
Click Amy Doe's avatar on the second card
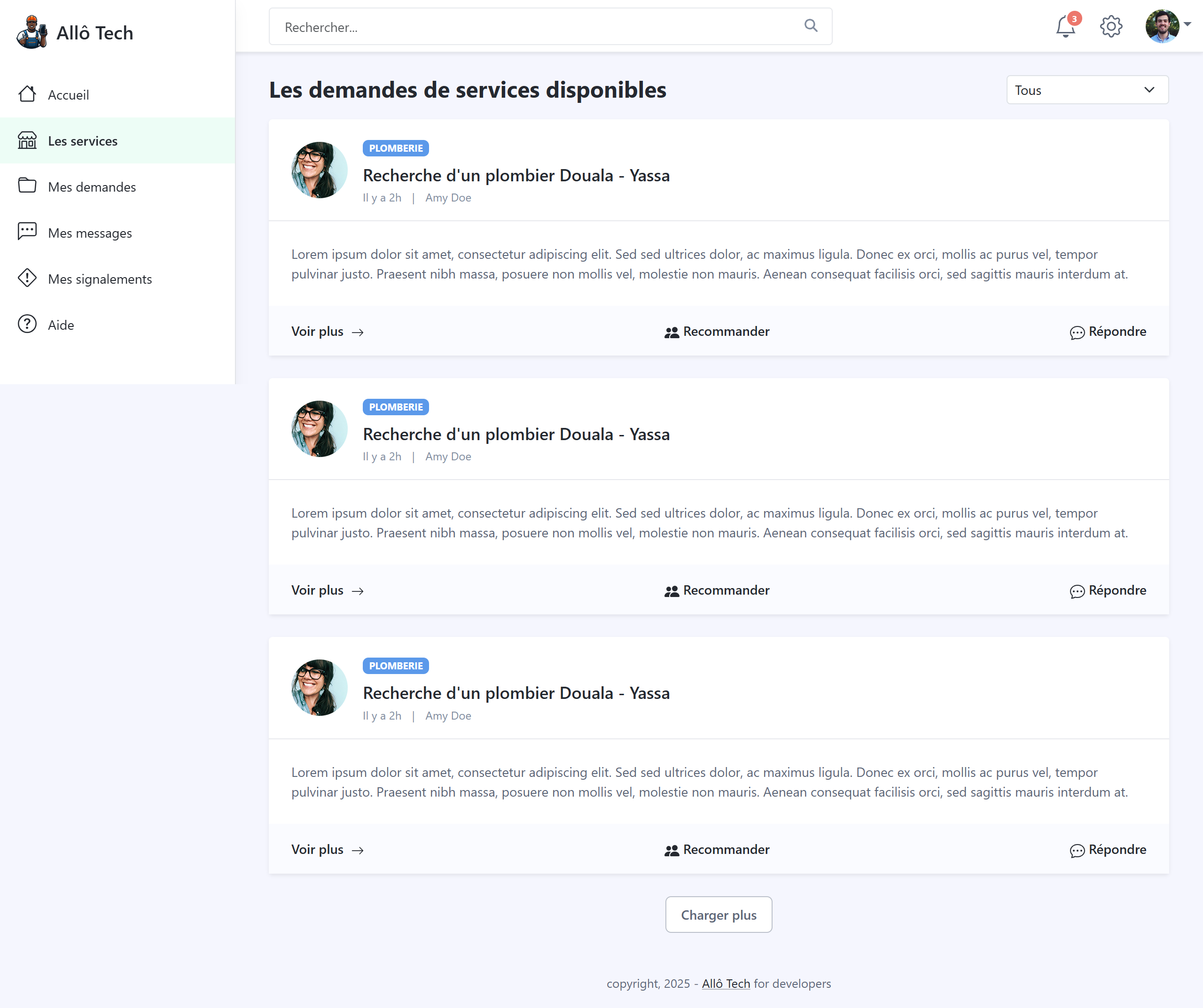[x=319, y=429]
